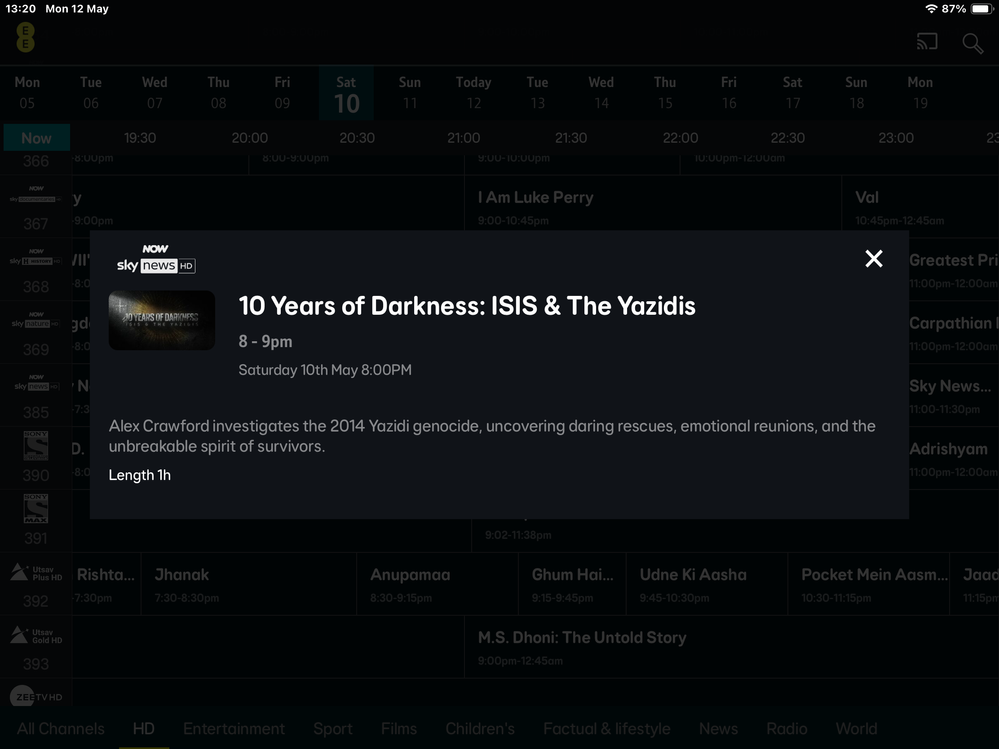Select the 23:00 time marker
Image resolution: width=999 pixels, height=749 pixels.
pos(896,138)
